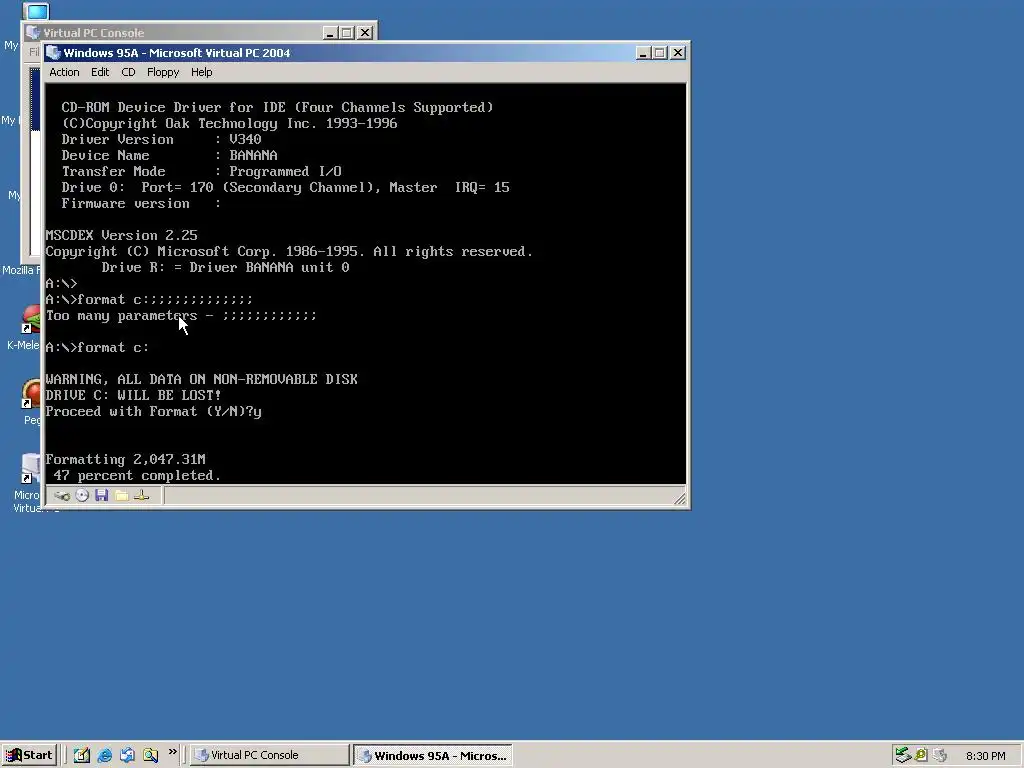Click the '47 percent completed.' text
The width and height of the screenshot is (1024, 768).
click(x=137, y=475)
